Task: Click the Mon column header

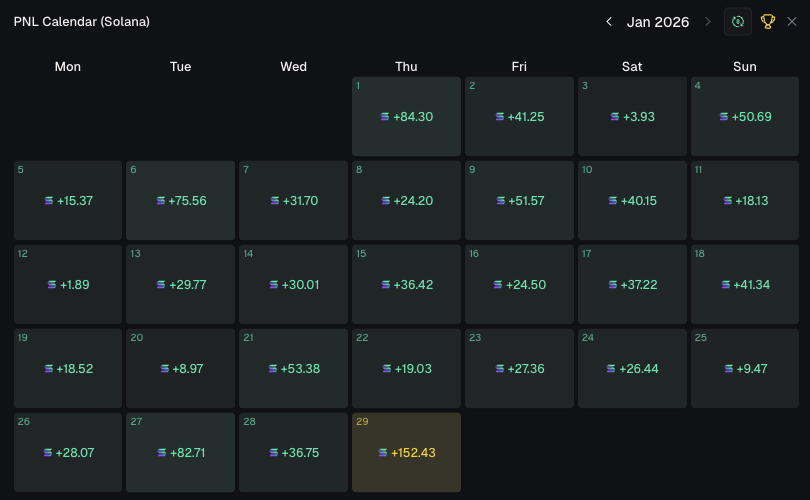Action: 68,67
